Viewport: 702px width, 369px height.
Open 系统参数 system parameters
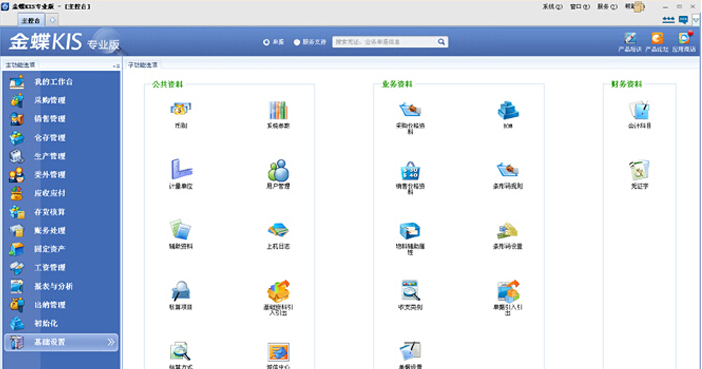click(x=278, y=114)
